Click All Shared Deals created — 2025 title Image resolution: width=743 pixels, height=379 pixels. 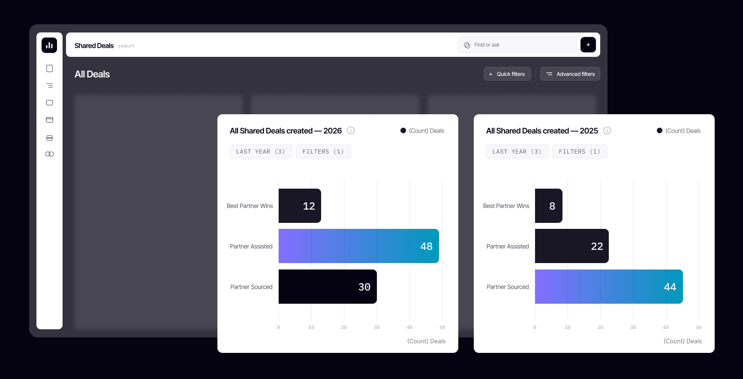[x=542, y=131]
